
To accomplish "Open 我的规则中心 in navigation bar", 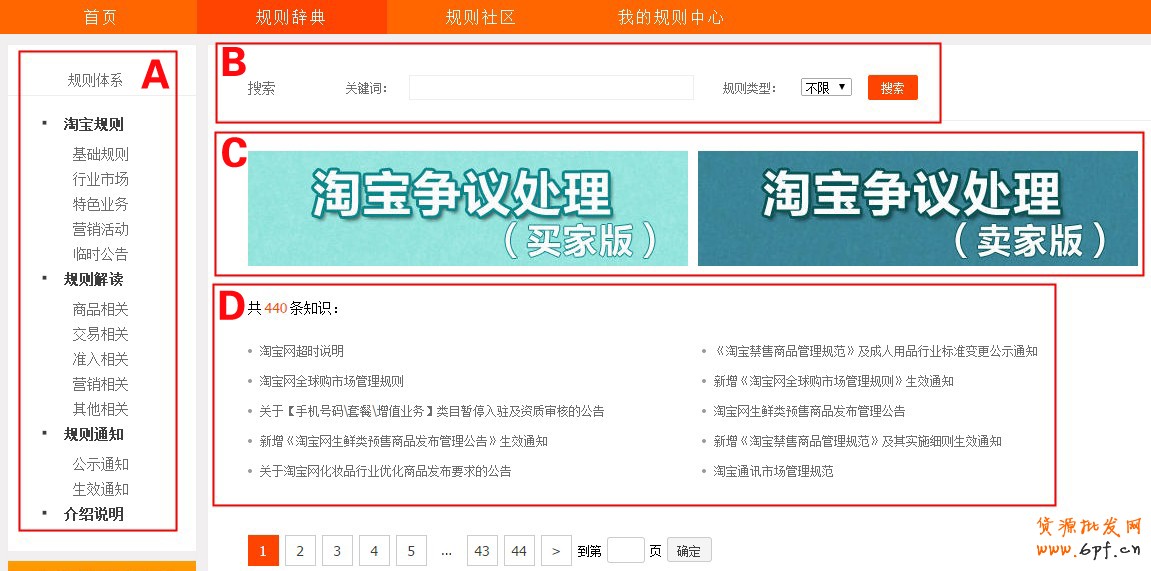I will [x=670, y=17].
